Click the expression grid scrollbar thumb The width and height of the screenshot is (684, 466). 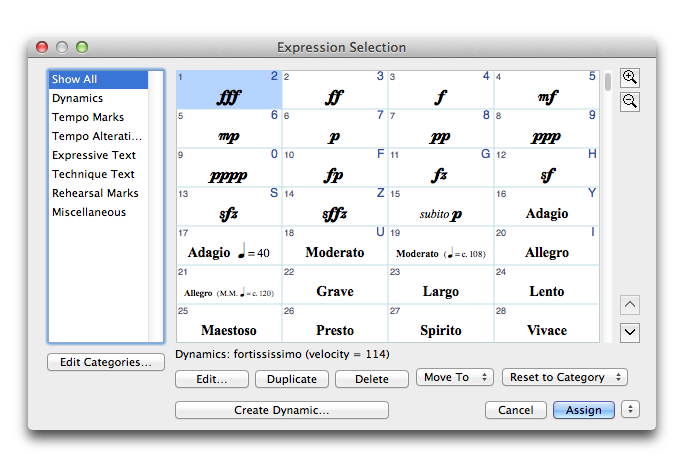[x=608, y=82]
